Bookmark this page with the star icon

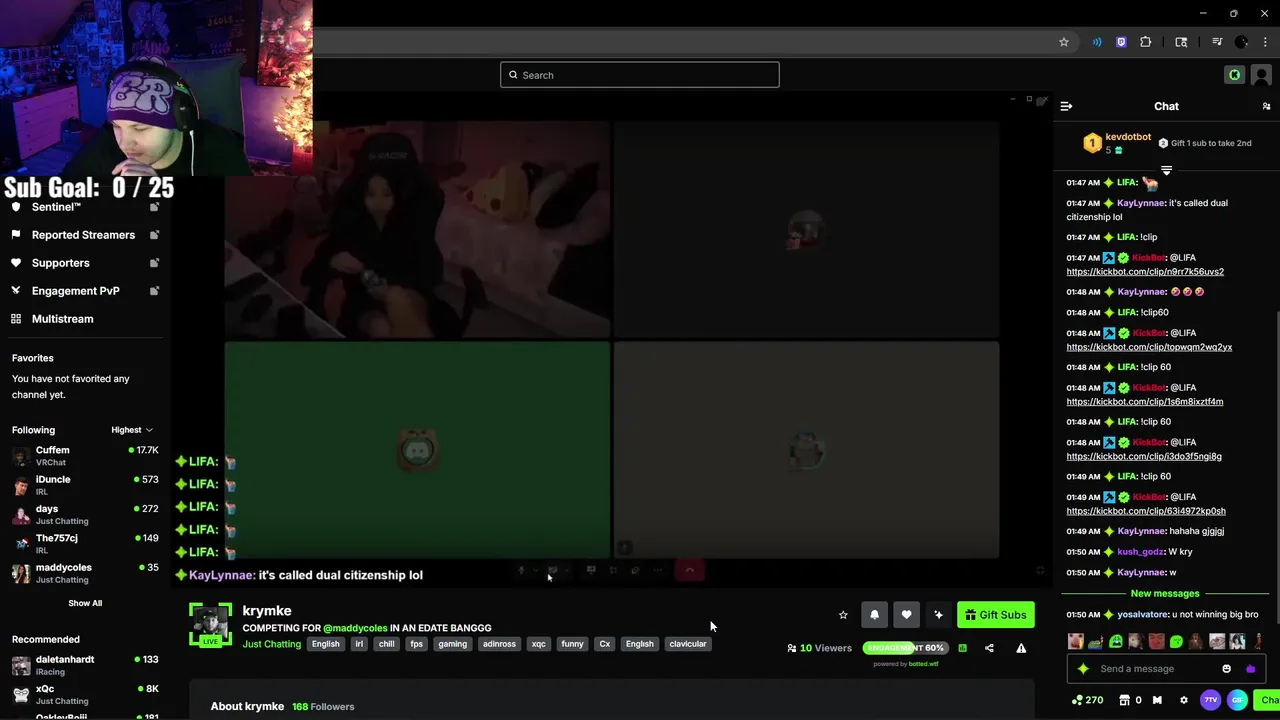(x=1064, y=42)
